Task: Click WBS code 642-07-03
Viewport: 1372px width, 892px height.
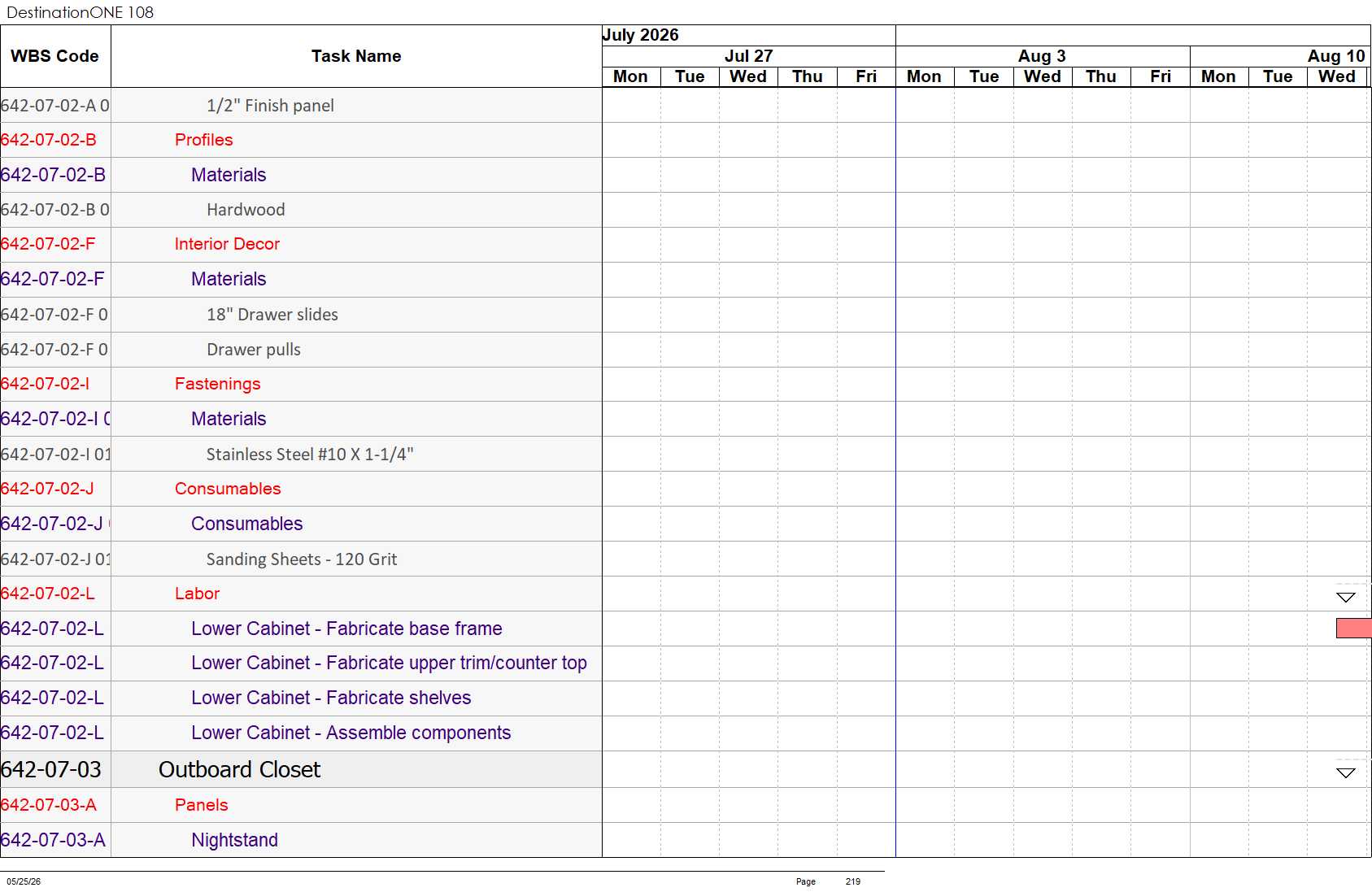Action: [51, 769]
